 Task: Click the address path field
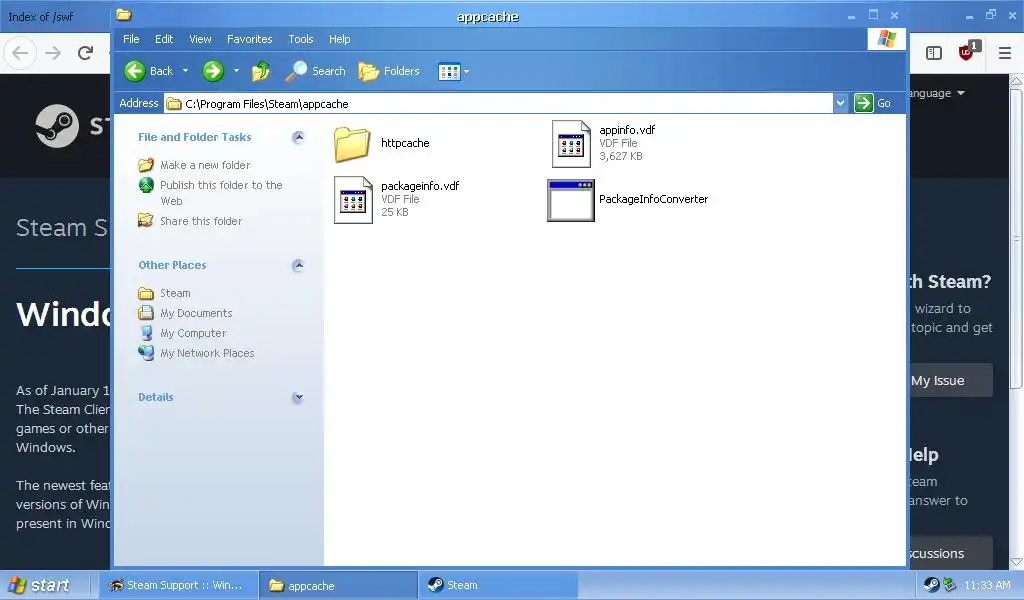click(x=498, y=104)
